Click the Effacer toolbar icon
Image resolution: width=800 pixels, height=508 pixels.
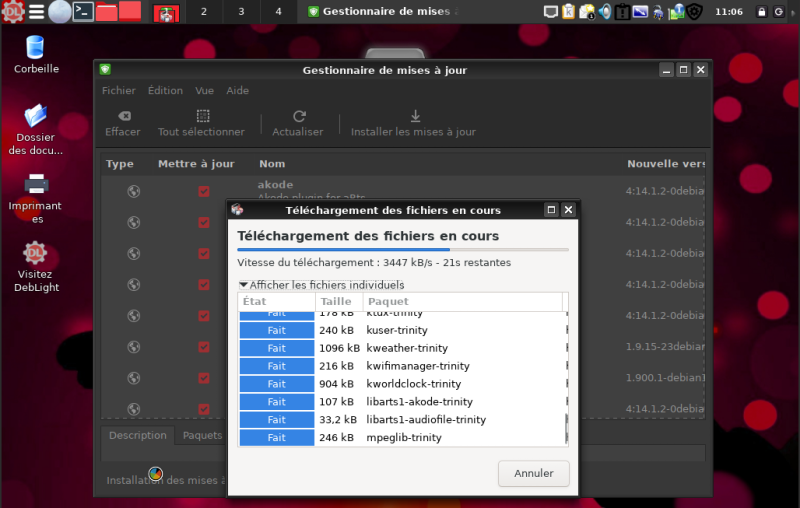pos(123,116)
